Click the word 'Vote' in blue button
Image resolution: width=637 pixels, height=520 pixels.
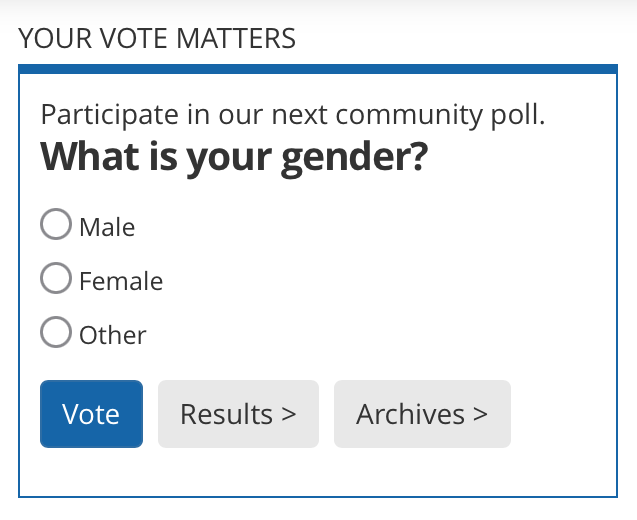point(91,414)
